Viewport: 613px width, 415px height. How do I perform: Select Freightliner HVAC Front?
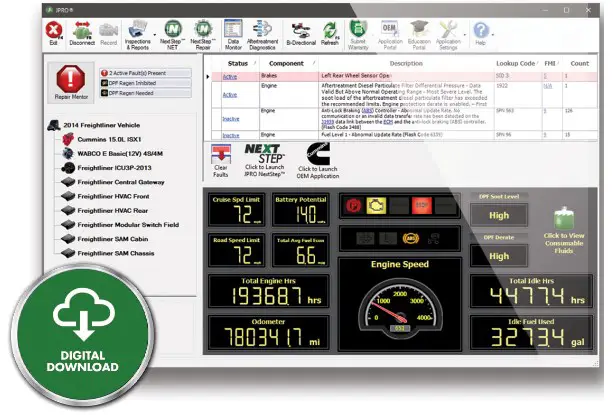(x=113, y=197)
